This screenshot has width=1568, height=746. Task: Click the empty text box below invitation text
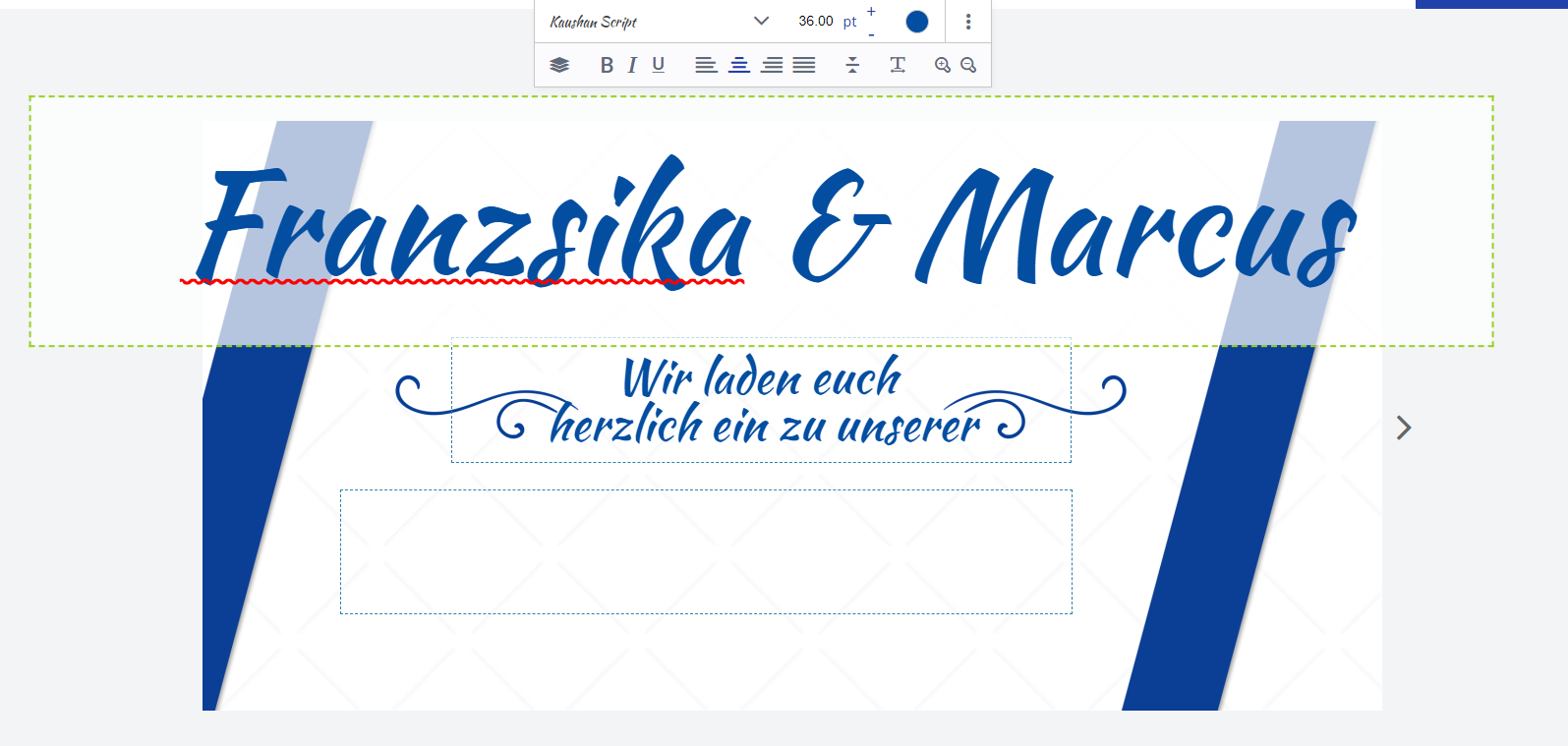[706, 551]
